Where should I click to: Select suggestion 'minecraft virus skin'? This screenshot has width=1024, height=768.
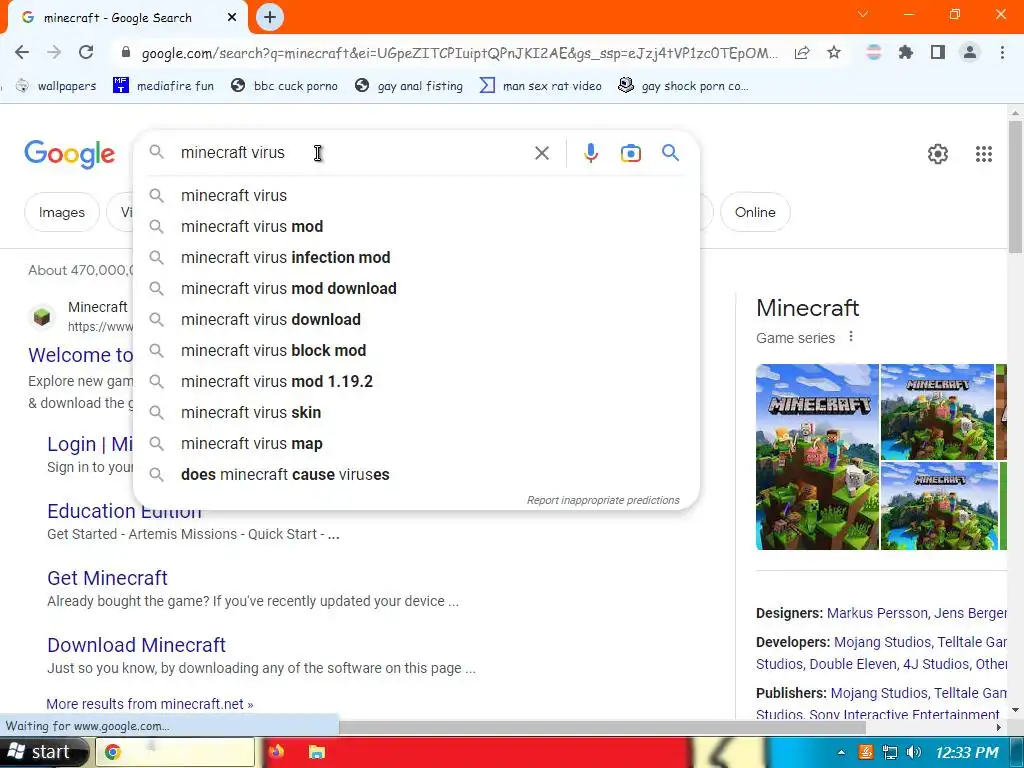[416, 413]
